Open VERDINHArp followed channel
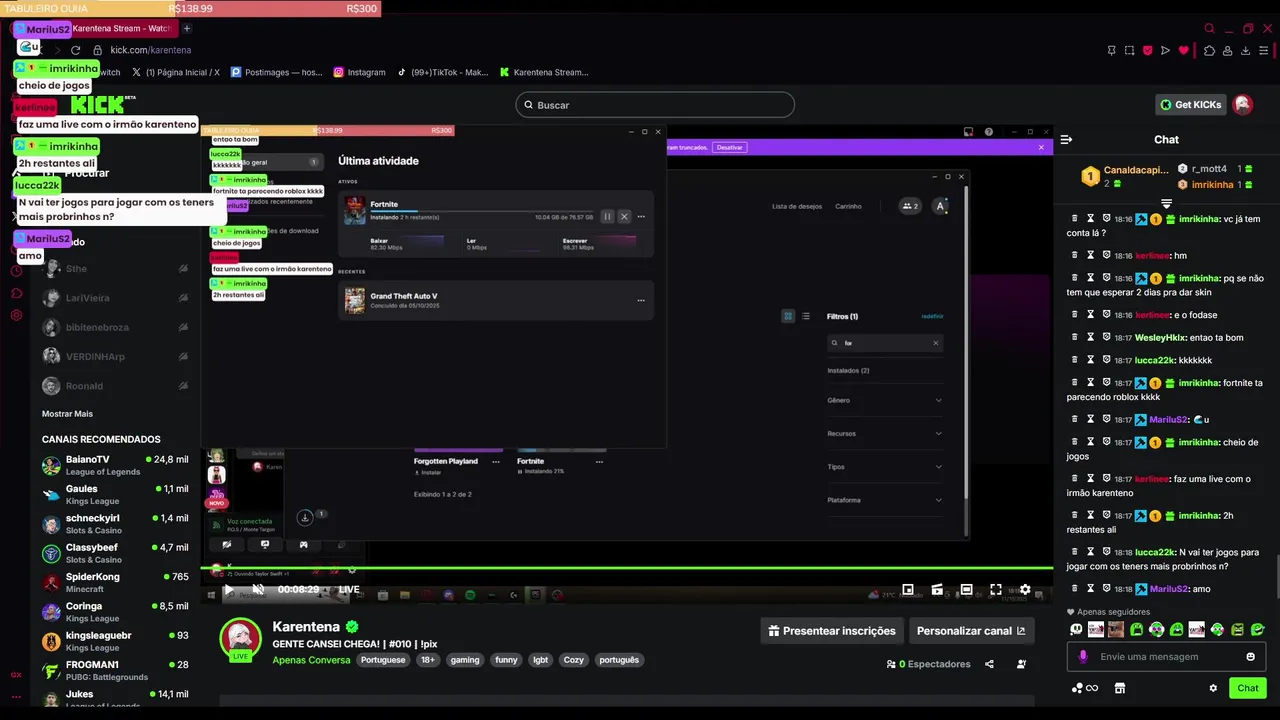Image resolution: width=1280 pixels, height=720 pixels. pyautogui.click(x=115, y=356)
